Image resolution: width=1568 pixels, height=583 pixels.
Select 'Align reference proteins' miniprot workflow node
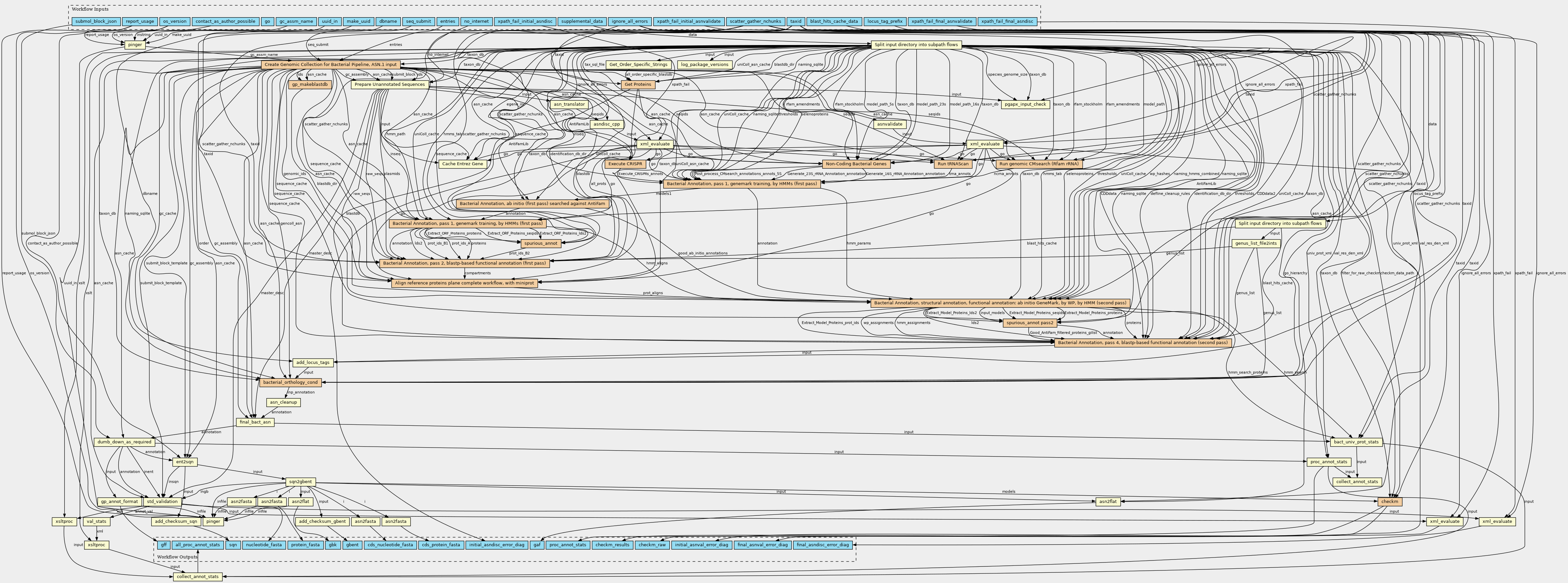[x=464, y=283]
